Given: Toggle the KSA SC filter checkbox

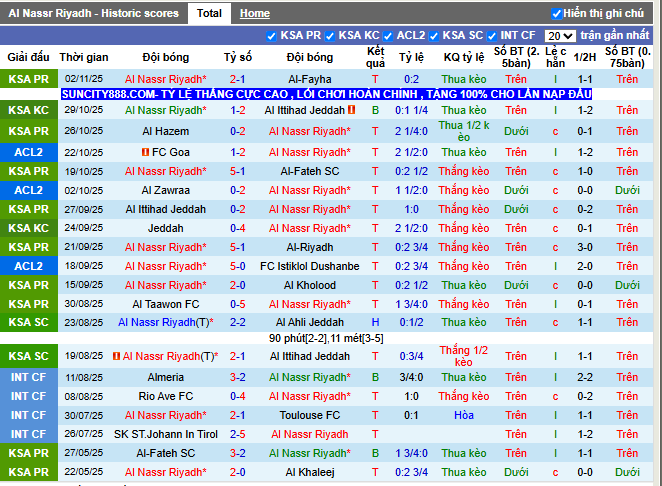Looking at the screenshot, I should (434, 36).
